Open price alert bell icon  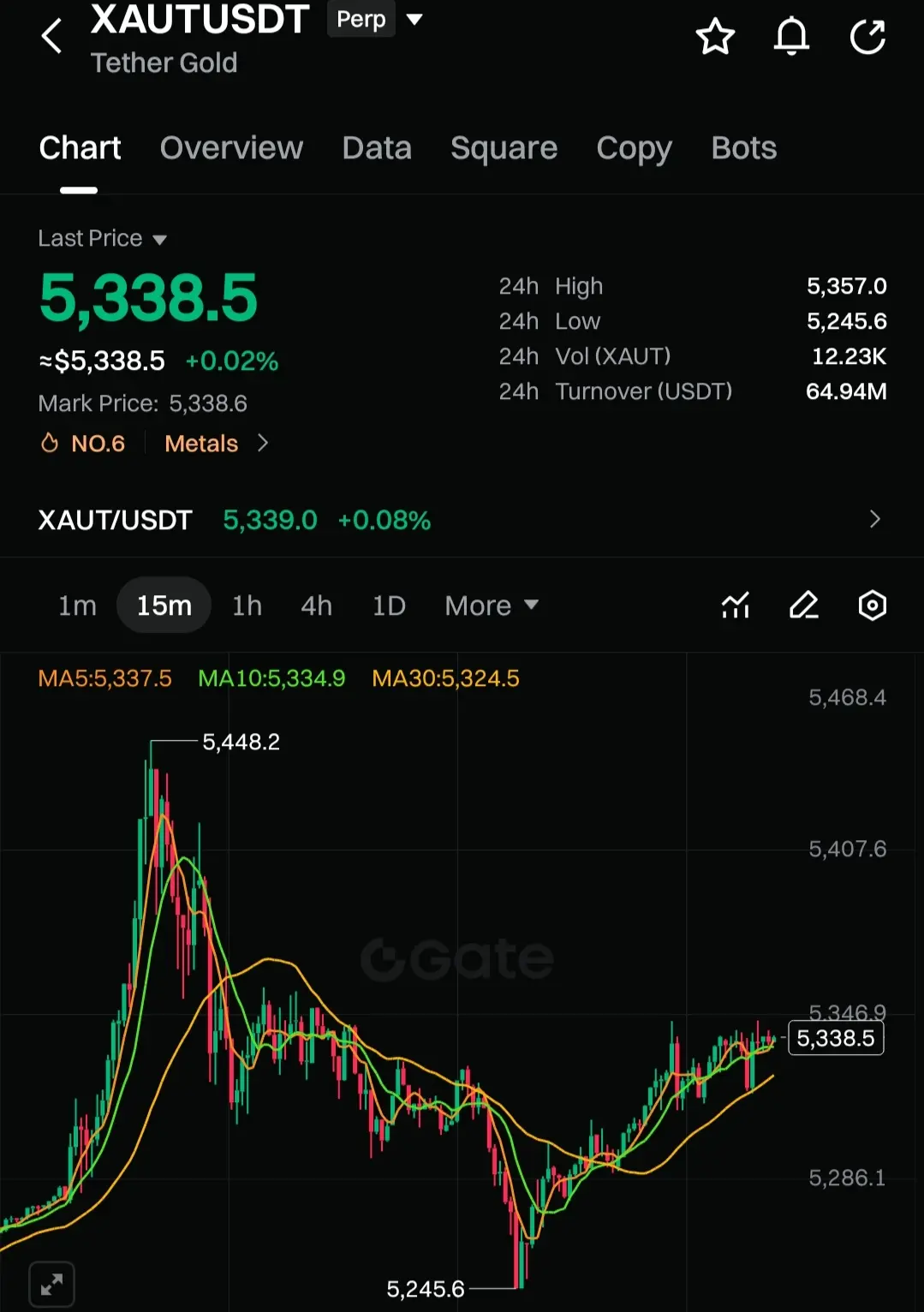click(x=791, y=37)
